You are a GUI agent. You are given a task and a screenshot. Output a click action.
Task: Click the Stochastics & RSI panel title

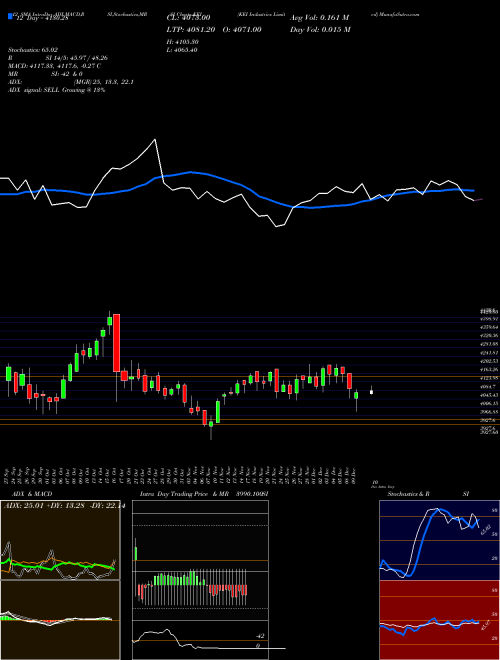pos(428,494)
